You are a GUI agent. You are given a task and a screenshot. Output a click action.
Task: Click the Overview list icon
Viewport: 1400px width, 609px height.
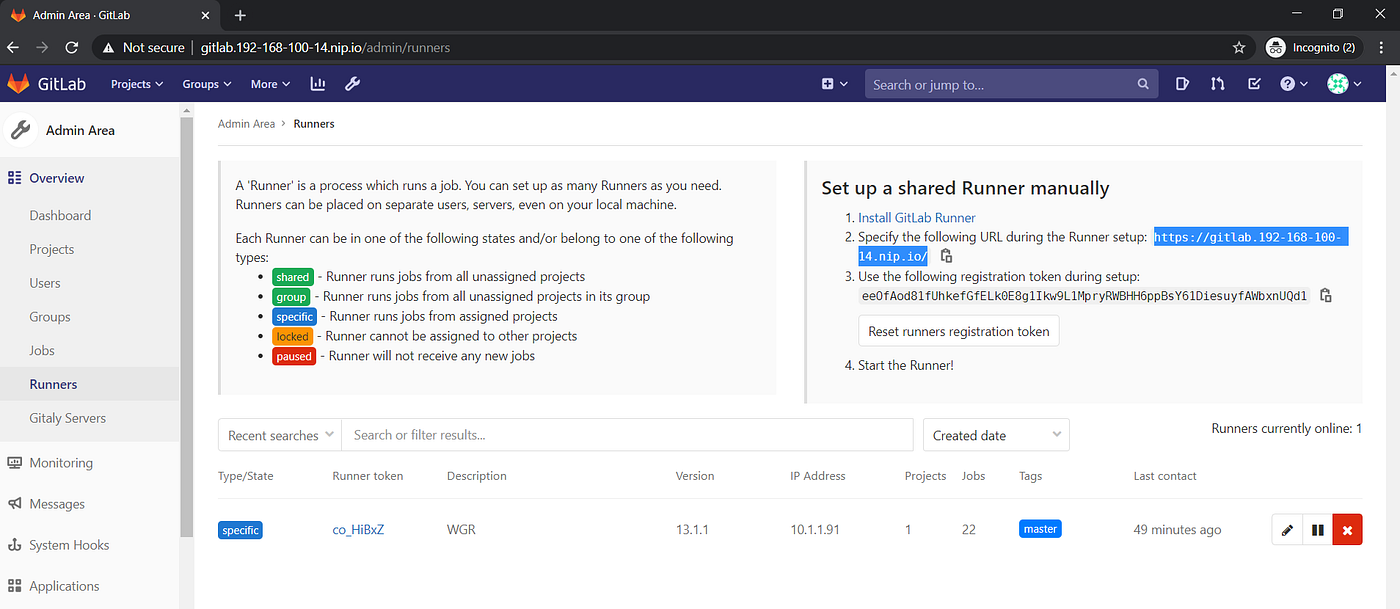tap(14, 178)
